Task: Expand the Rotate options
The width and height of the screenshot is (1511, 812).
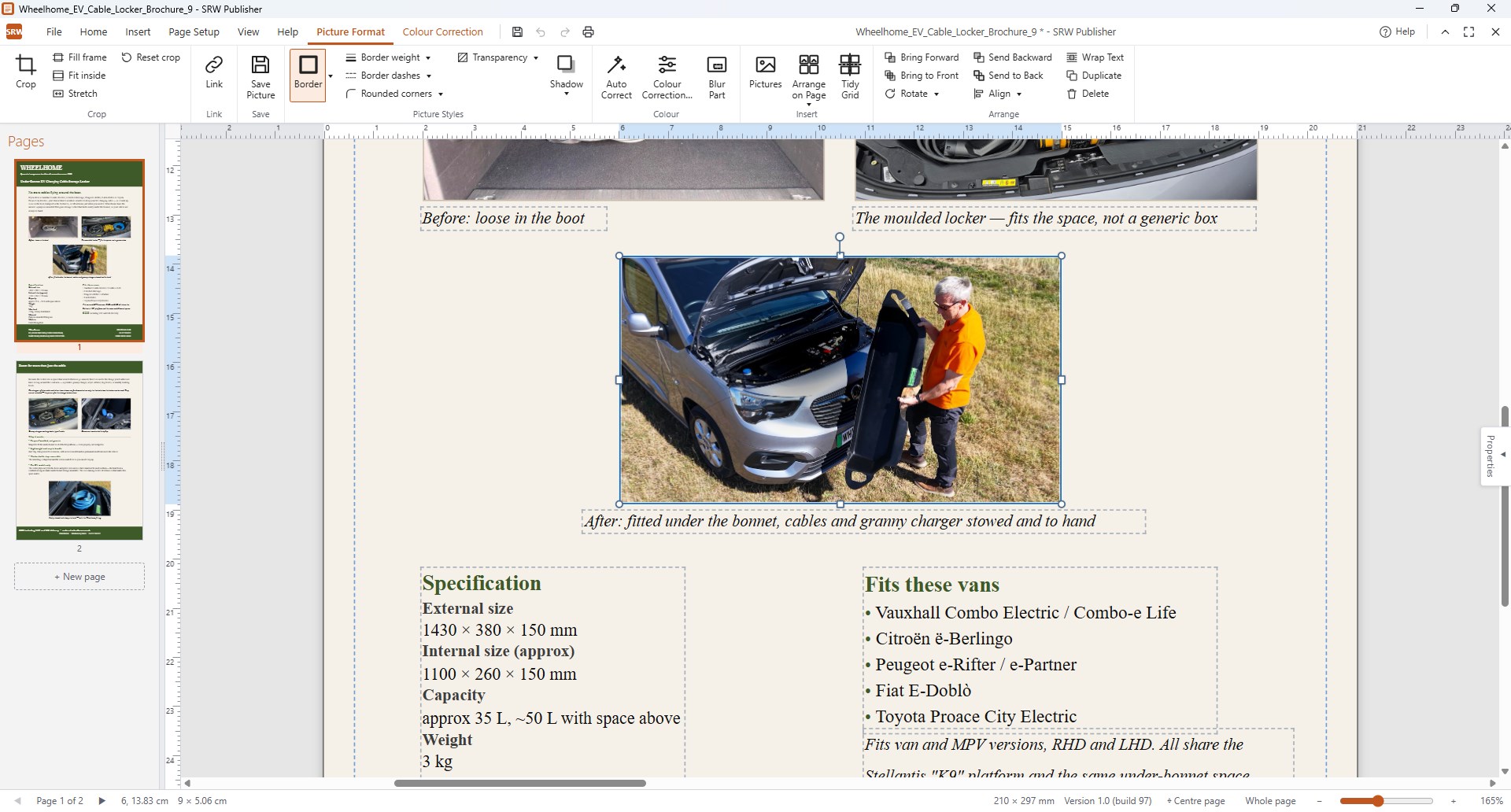Action: [x=912, y=94]
